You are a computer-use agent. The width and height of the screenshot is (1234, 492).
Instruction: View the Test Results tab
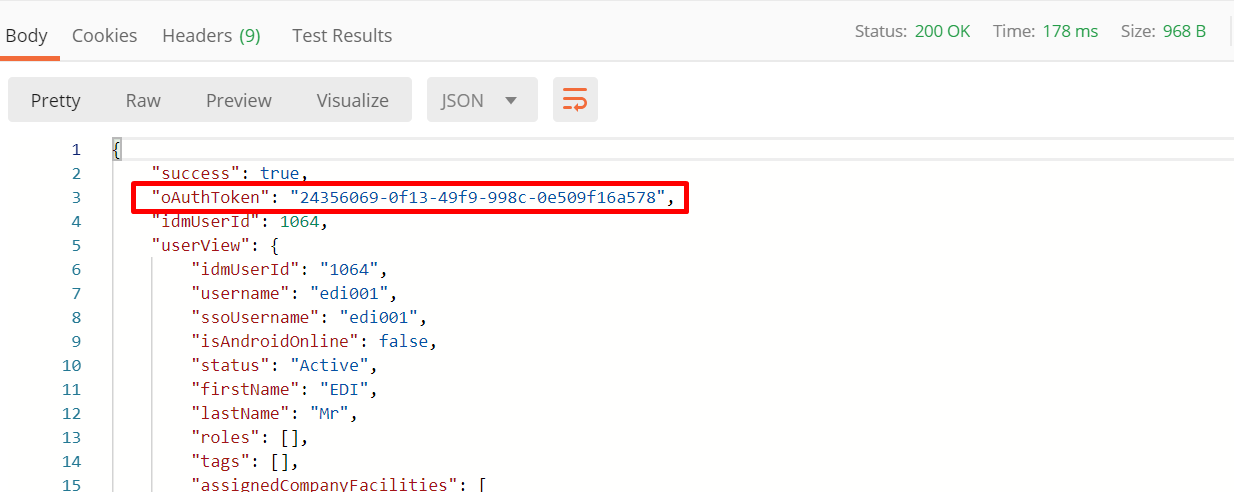(342, 36)
